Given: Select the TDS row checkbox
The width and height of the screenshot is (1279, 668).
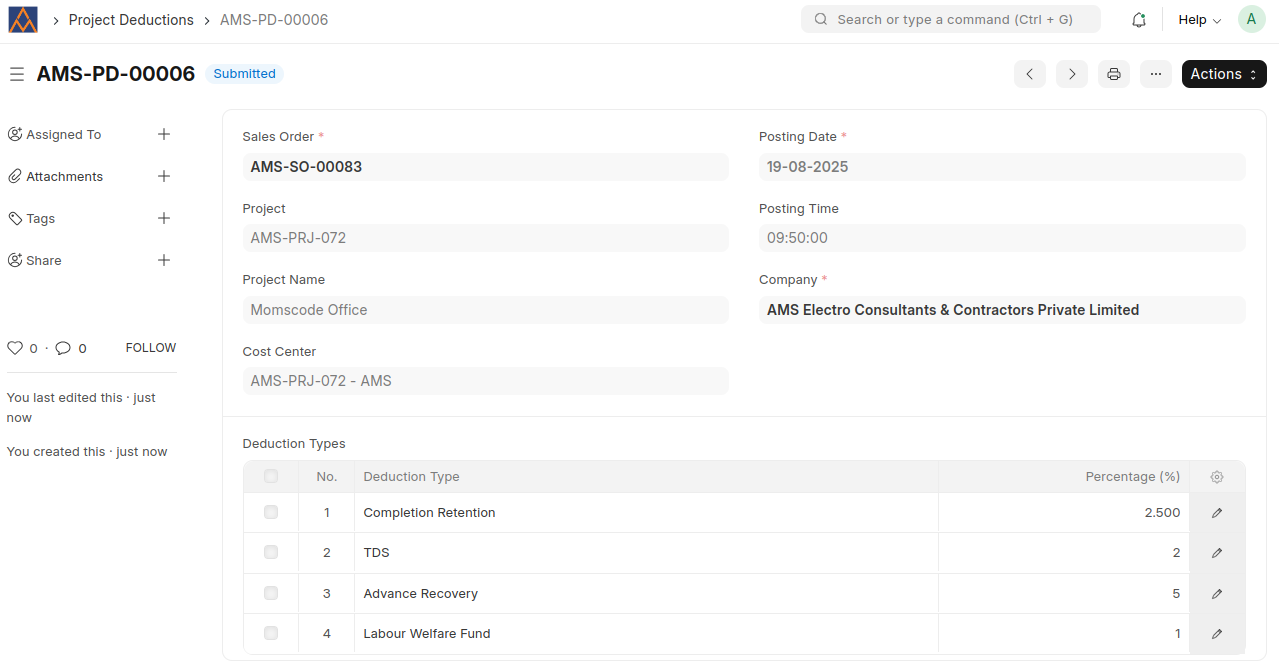Looking at the screenshot, I should (x=271, y=552).
